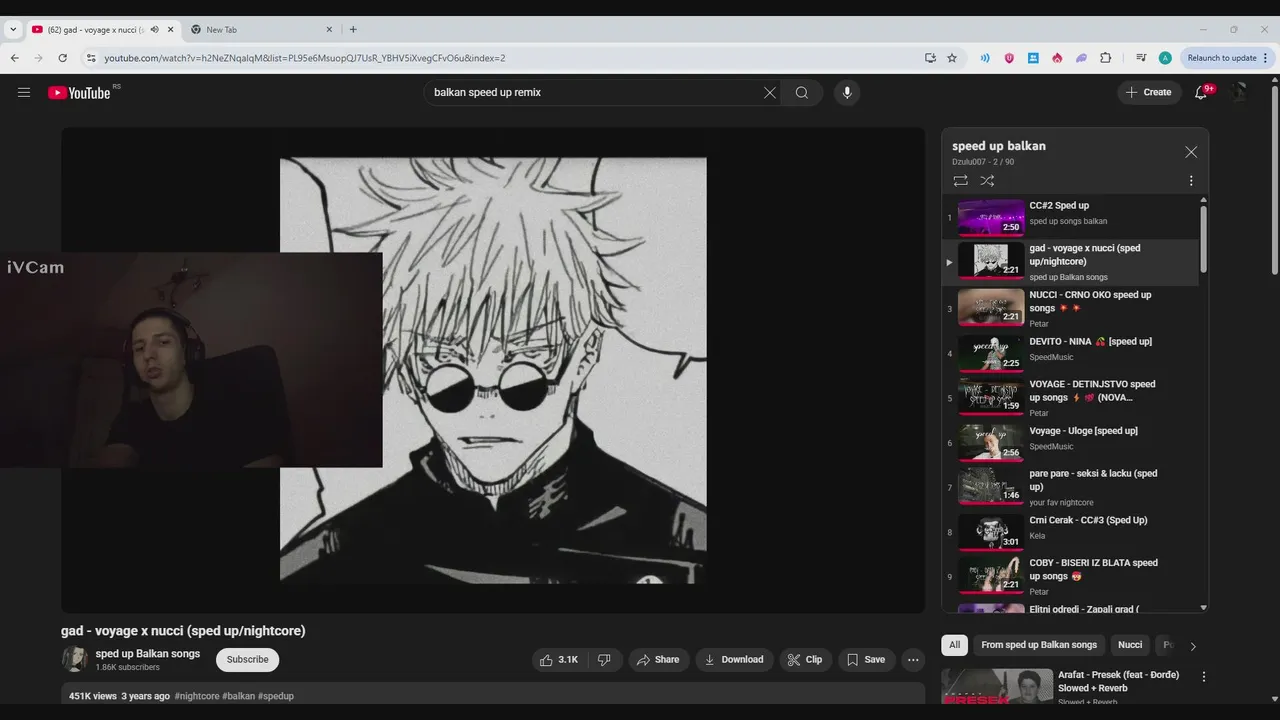Viewport: 1280px width, 720px height.
Task: Start voice search with microphone icon
Action: 847,93
